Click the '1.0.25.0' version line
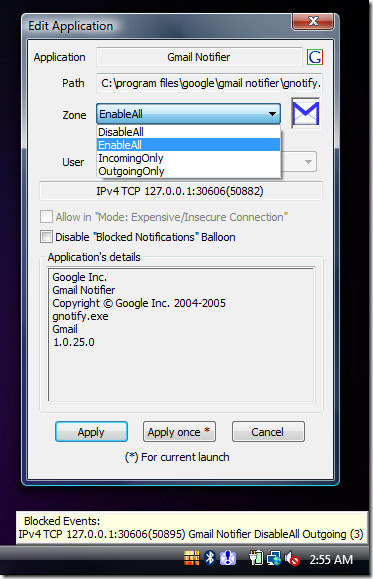 [x=73, y=342]
